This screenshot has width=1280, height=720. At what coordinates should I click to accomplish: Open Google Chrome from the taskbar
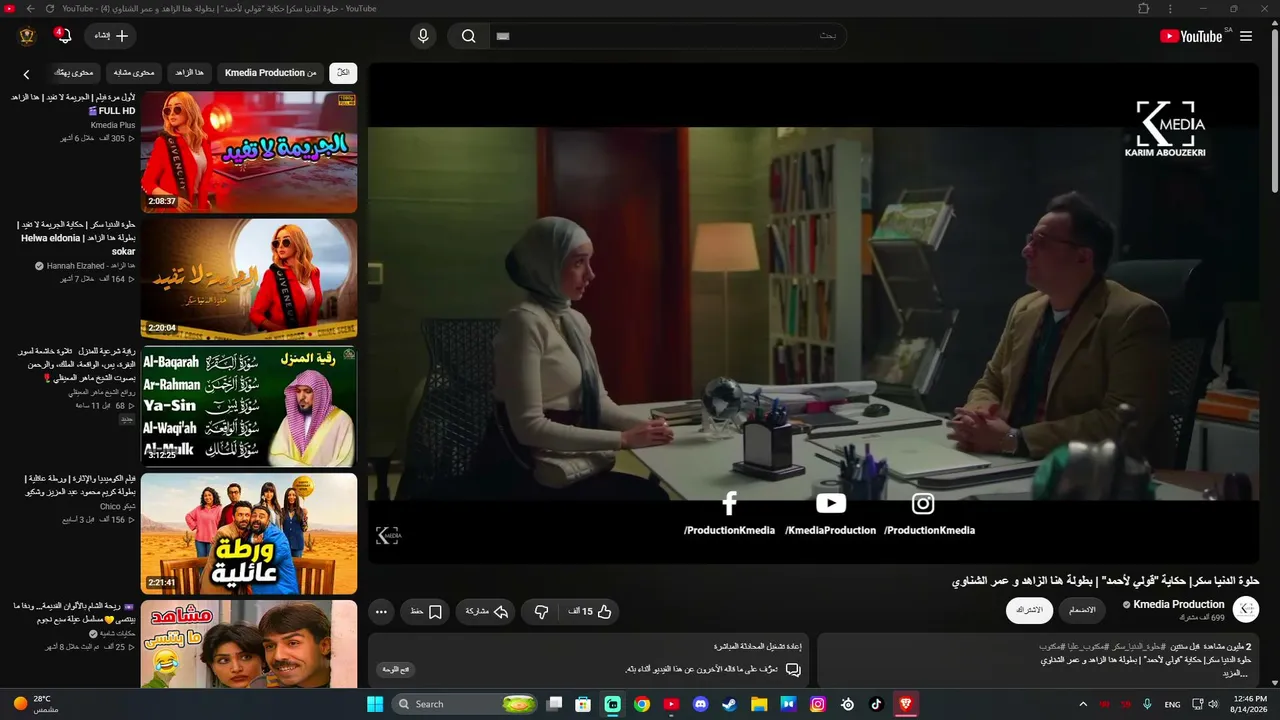click(x=642, y=704)
